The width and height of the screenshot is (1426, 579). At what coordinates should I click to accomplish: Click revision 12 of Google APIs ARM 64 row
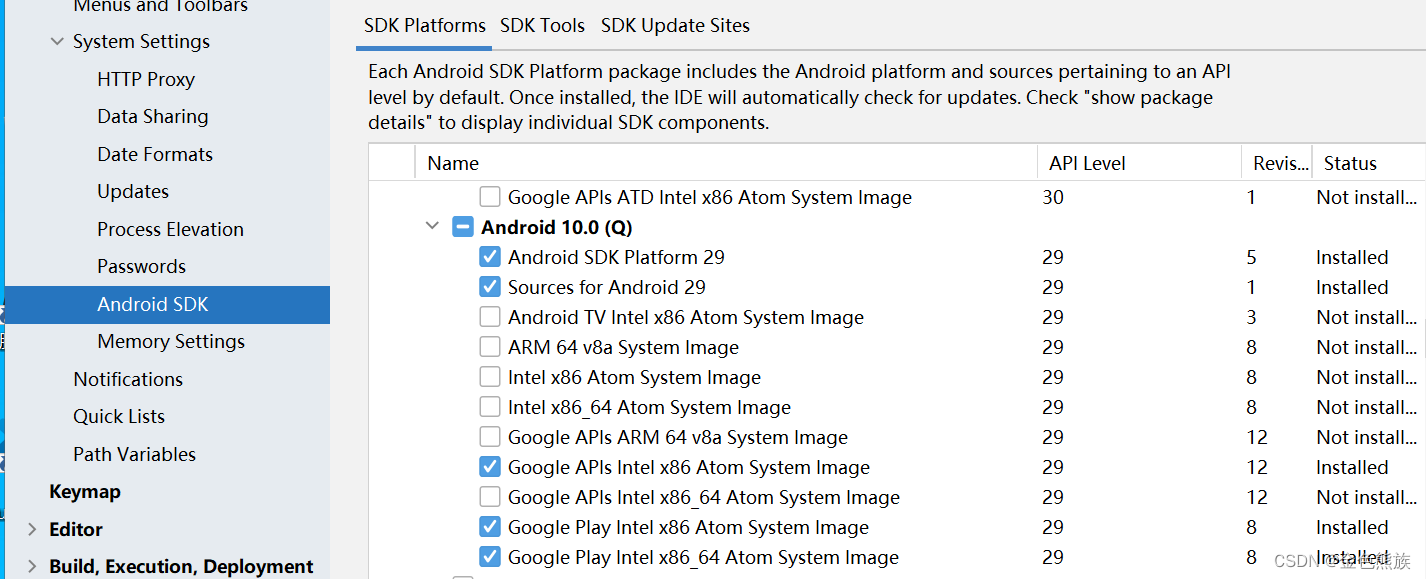[1257, 437]
